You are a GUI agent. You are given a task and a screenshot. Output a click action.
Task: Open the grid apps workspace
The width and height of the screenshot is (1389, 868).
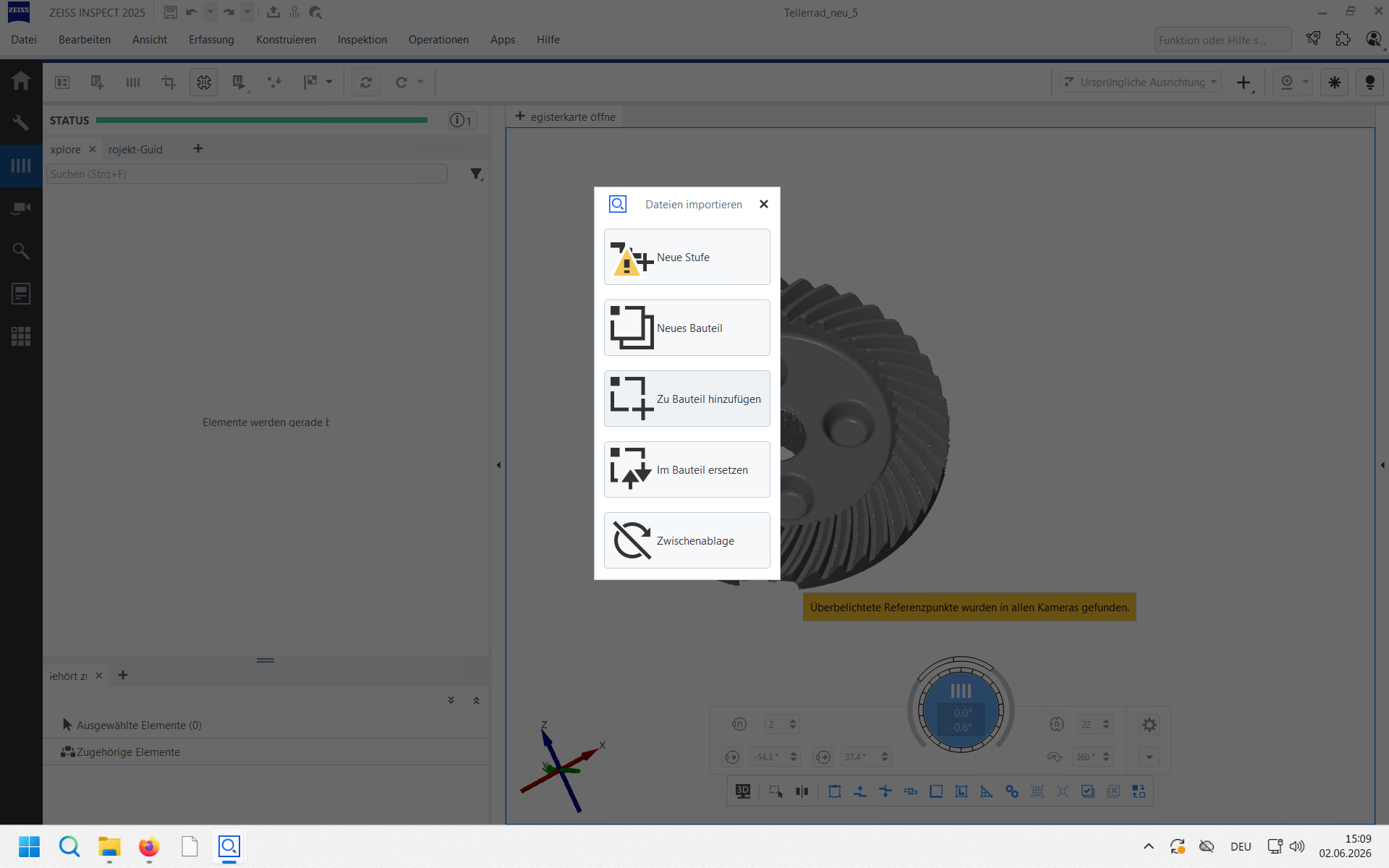tap(21, 336)
